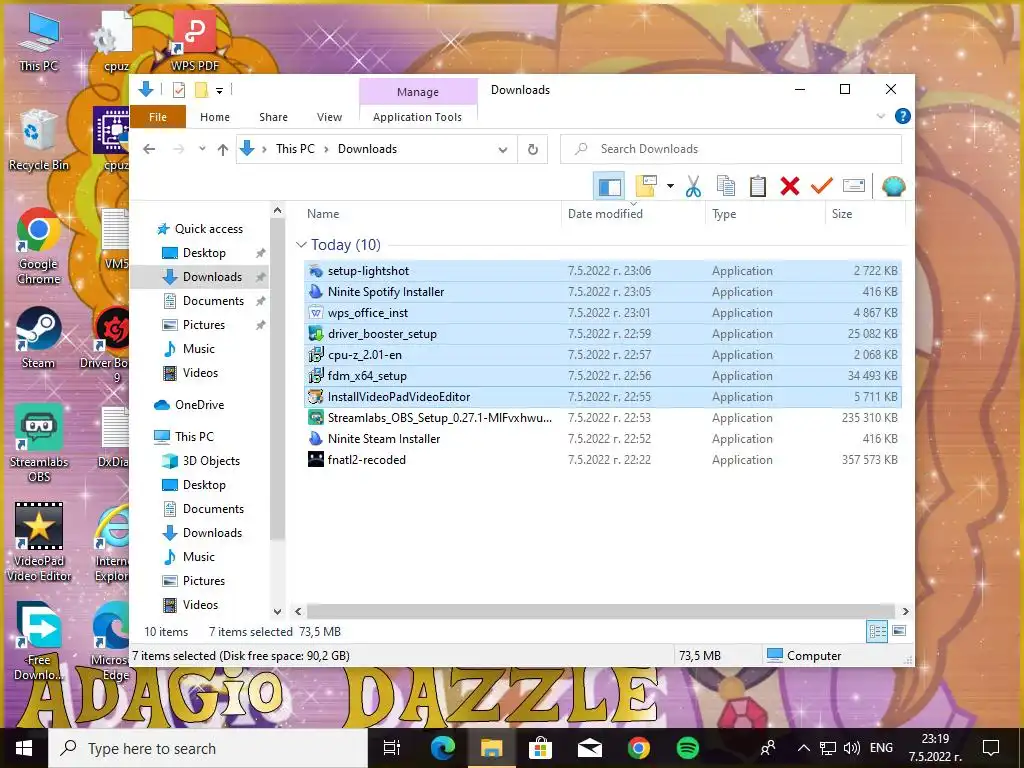Click the horizontal scrollbar right arrow

pos(906,611)
